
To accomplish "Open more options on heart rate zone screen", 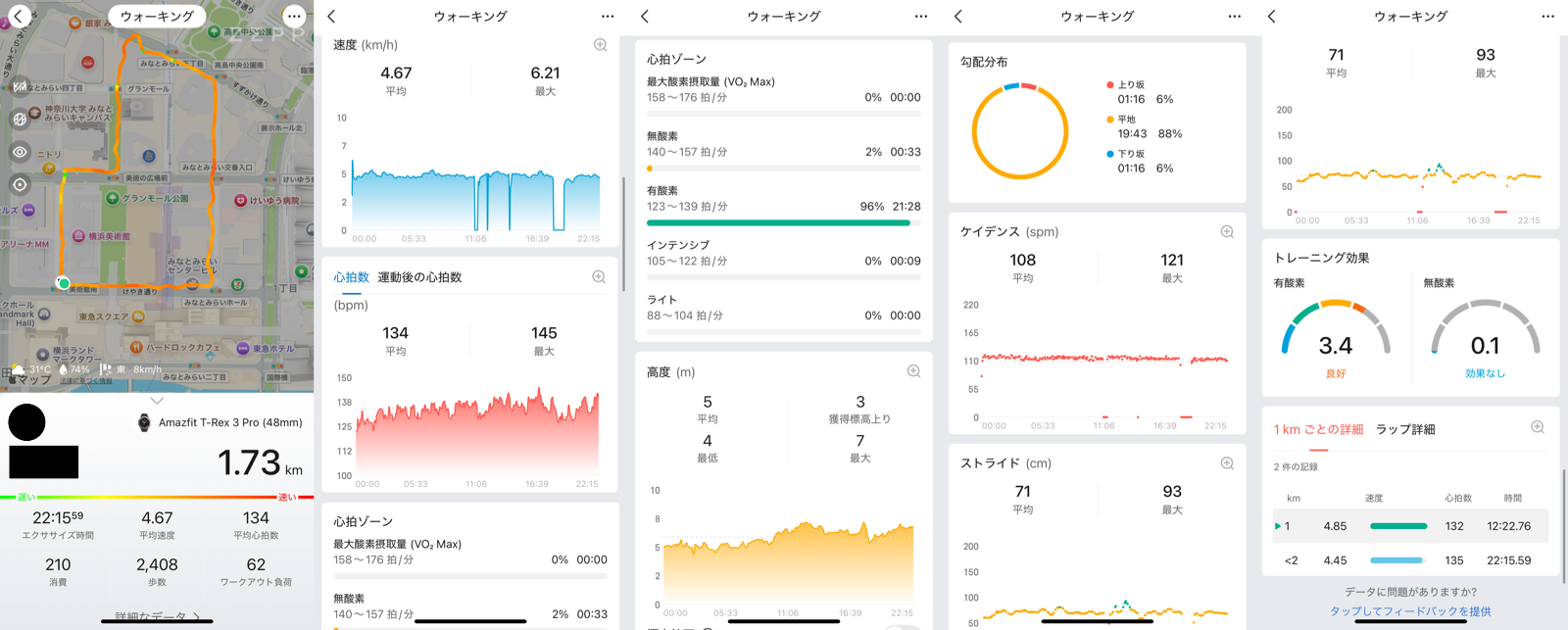I will [921, 16].
